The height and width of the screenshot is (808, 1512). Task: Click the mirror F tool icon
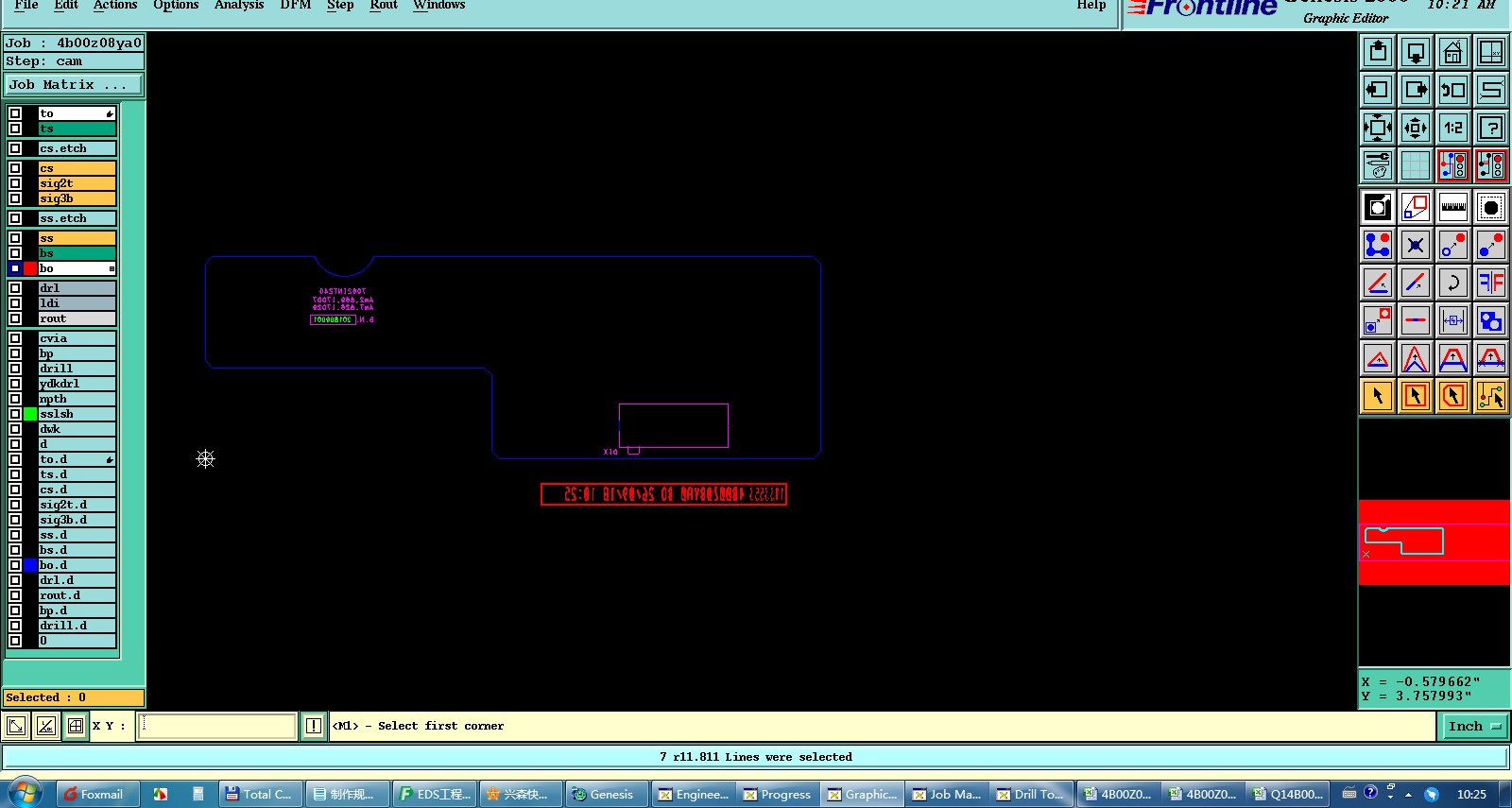click(x=1491, y=283)
